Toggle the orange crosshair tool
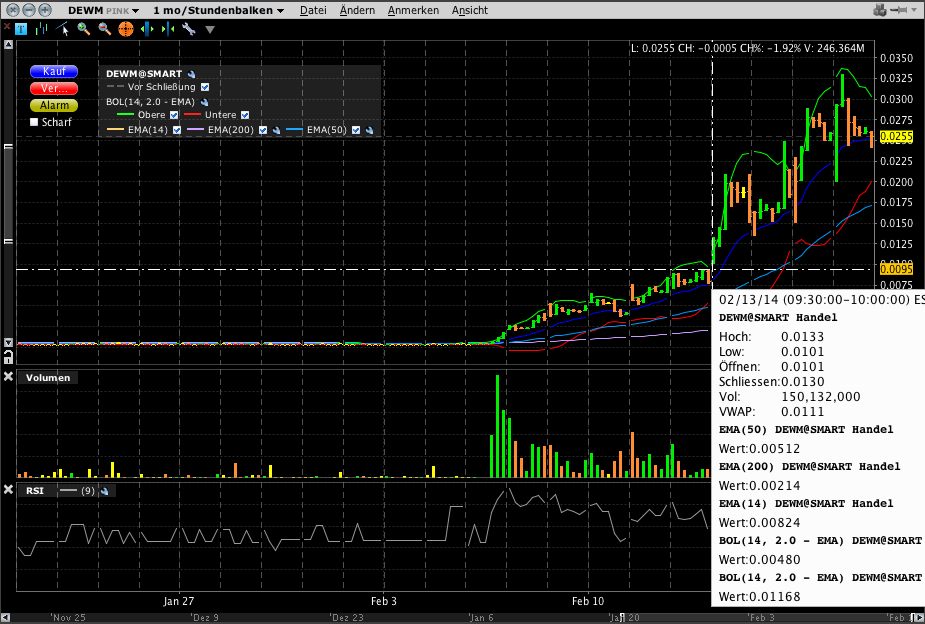Image resolution: width=925 pixels, height=624 pixels. (126, 29)
